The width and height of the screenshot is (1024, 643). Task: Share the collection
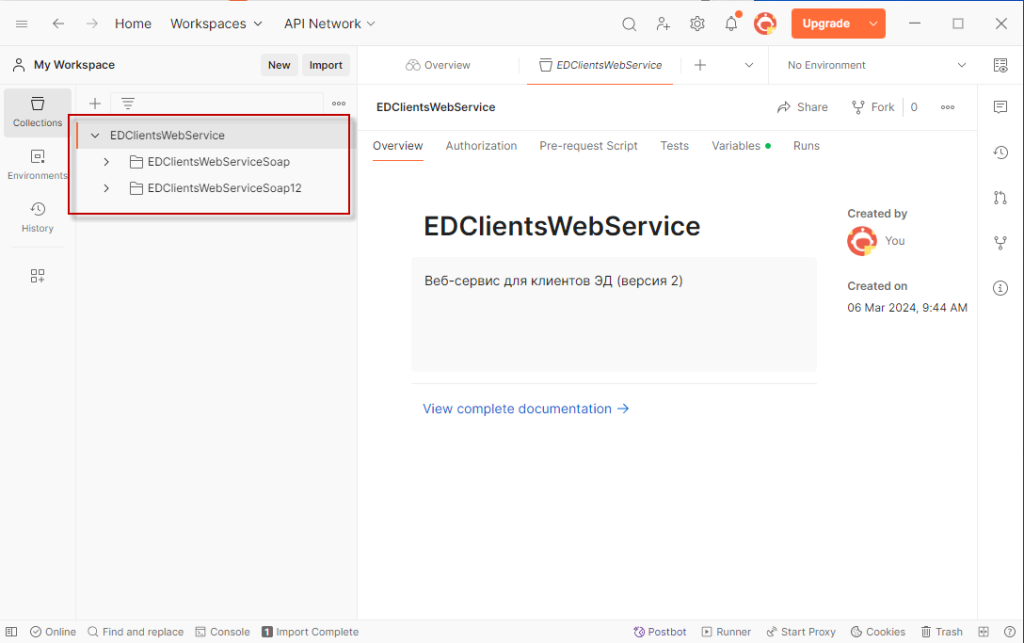coord(802,107)
